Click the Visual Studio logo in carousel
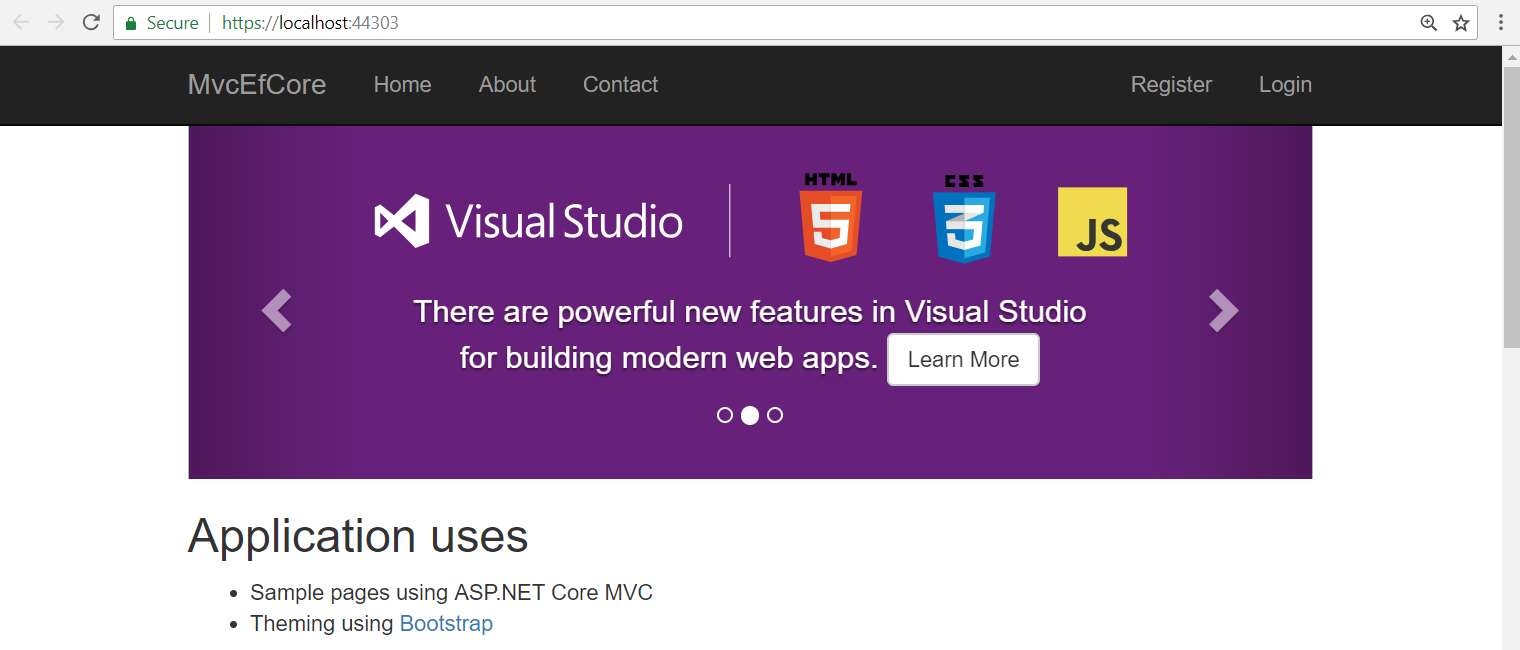The height and width of the screenshot is (650, 1520). (529, 221)
